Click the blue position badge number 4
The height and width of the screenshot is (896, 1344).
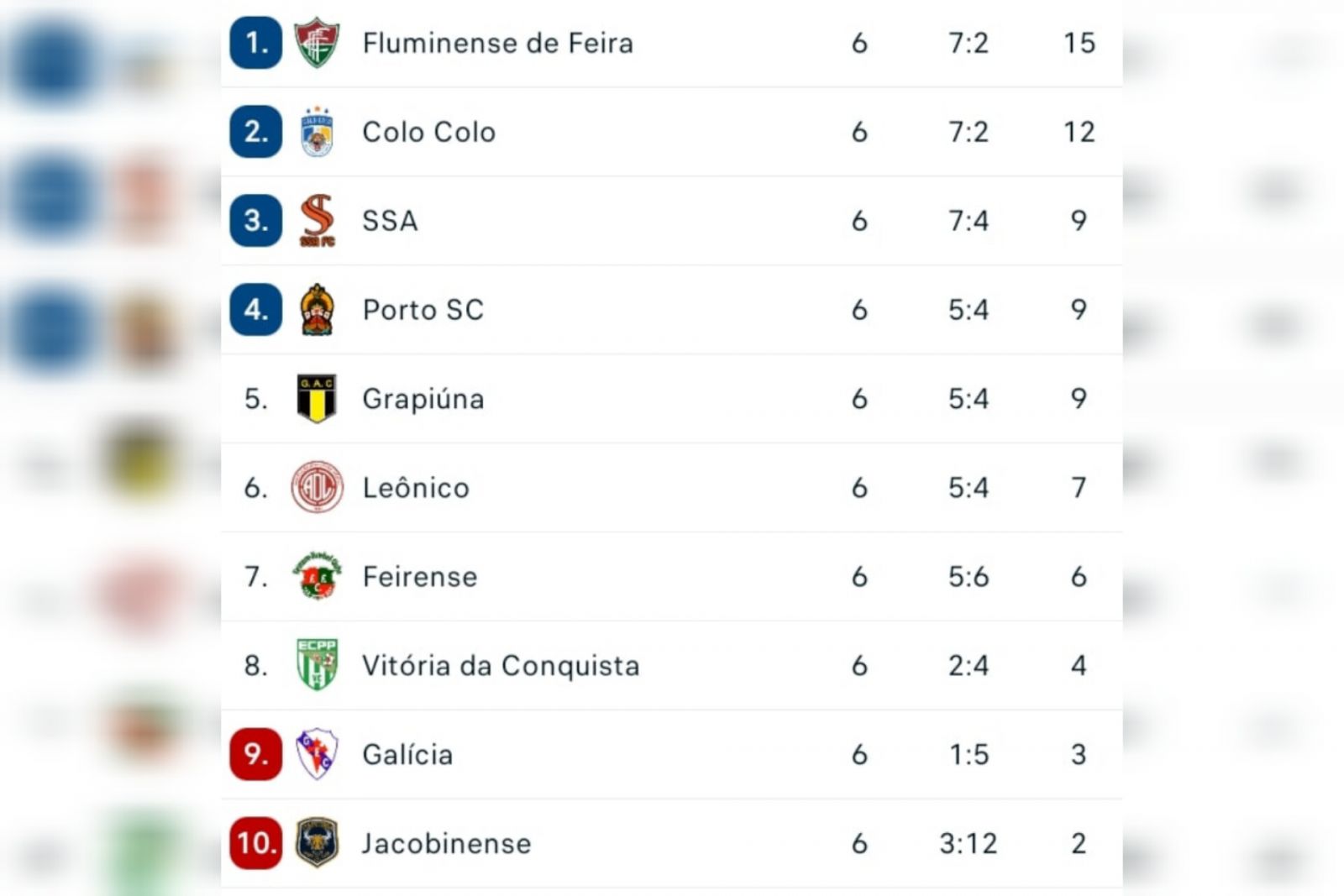click(x=256, y=310)
